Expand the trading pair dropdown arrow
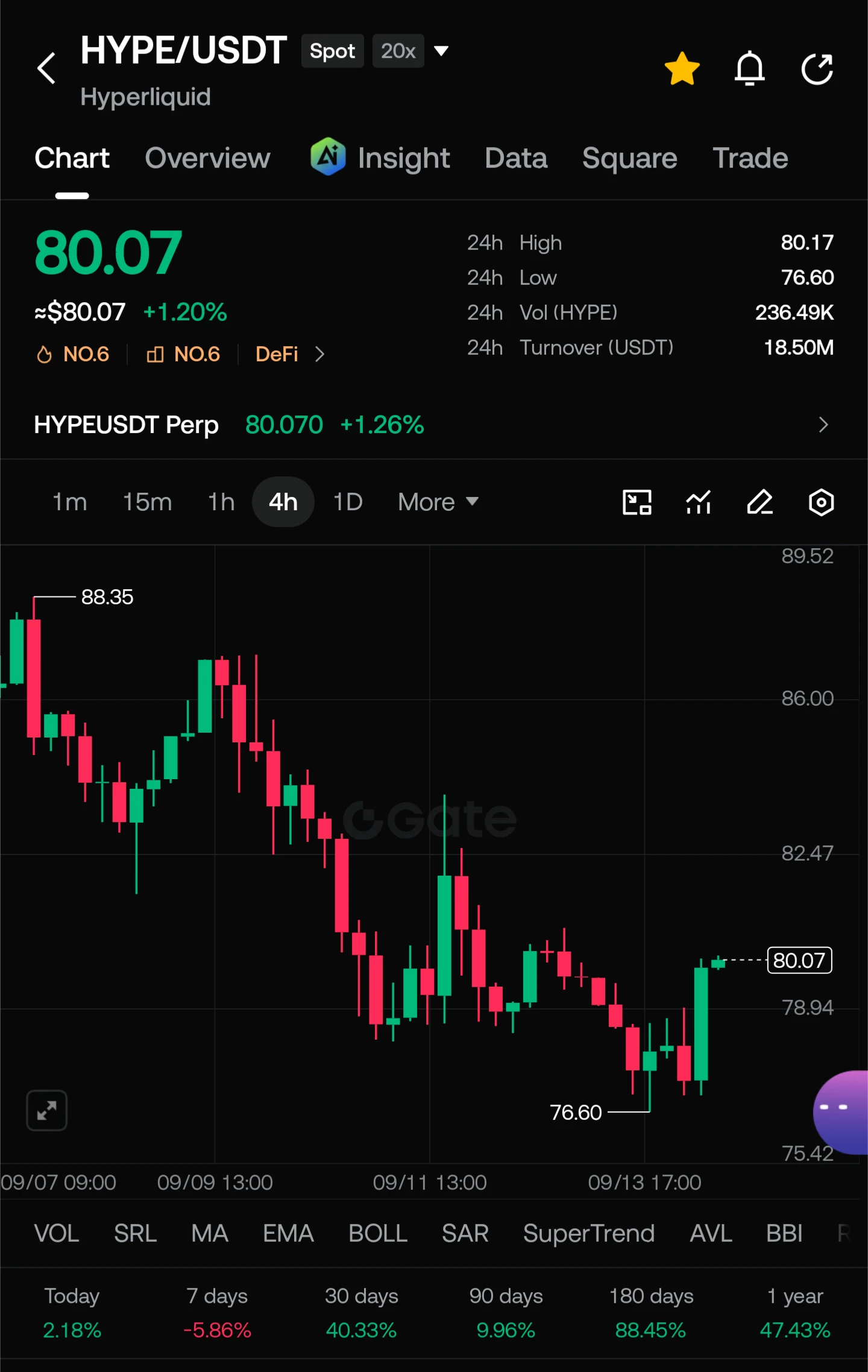The height and width of the screenshot is (1372, 868). pos(441,51)
